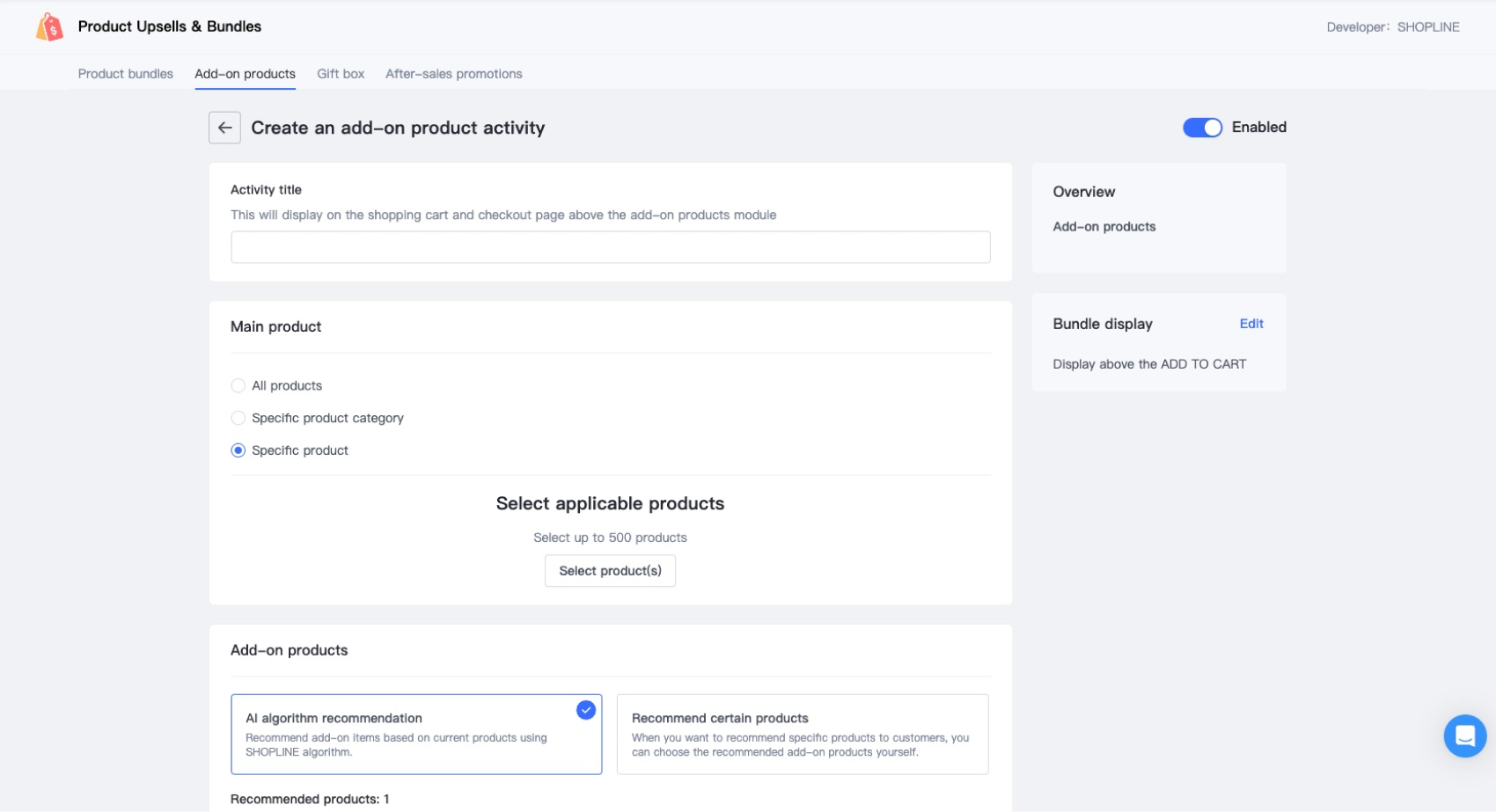
Task: Click the Product Upsells & Bundles app logo
Action: pyautogui.click(x=49, y=27)
